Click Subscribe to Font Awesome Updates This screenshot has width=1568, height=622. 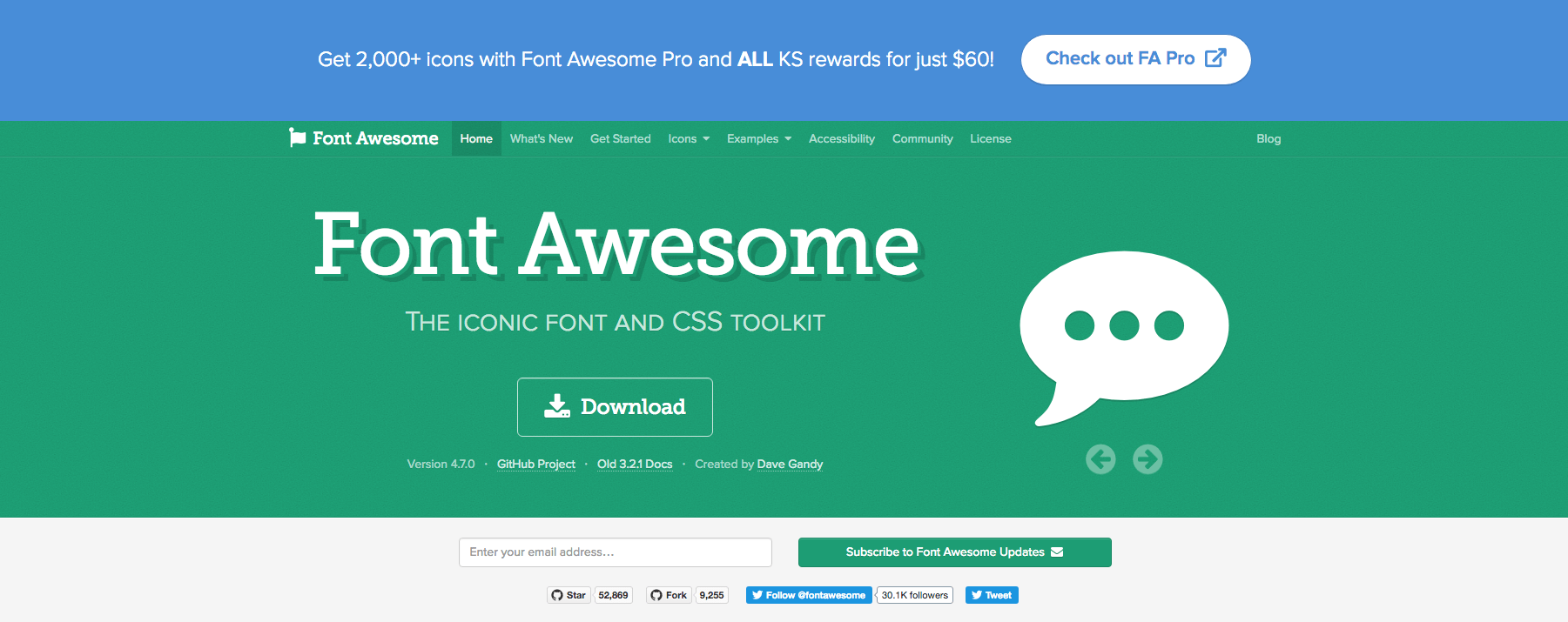[954, 552]
